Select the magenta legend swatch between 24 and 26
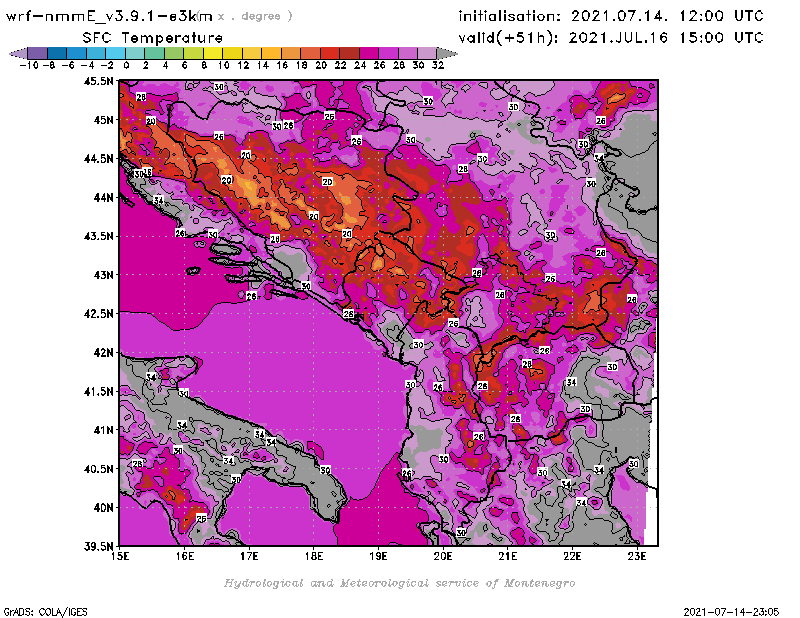The width and height of the screenshot is (800, 618). [368, 53]
